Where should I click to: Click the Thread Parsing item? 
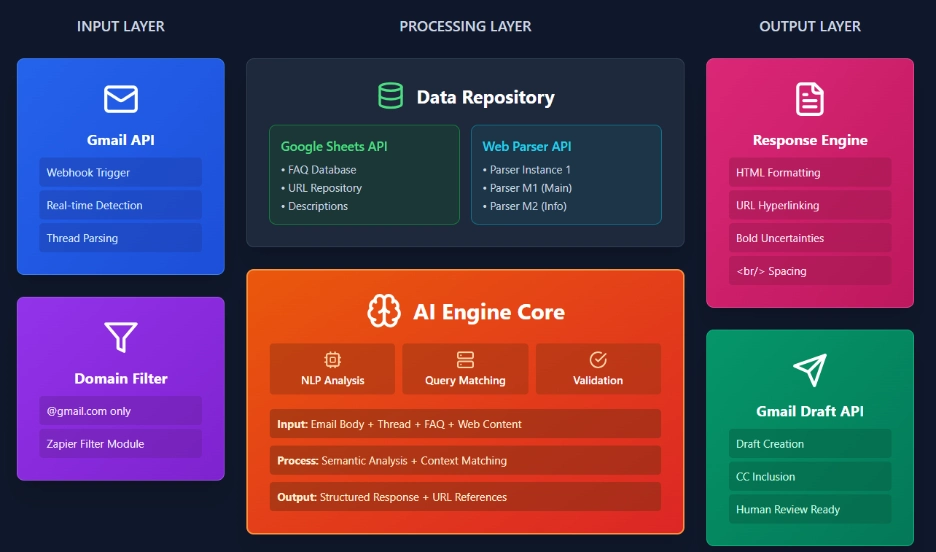click(x=121, y=238)
